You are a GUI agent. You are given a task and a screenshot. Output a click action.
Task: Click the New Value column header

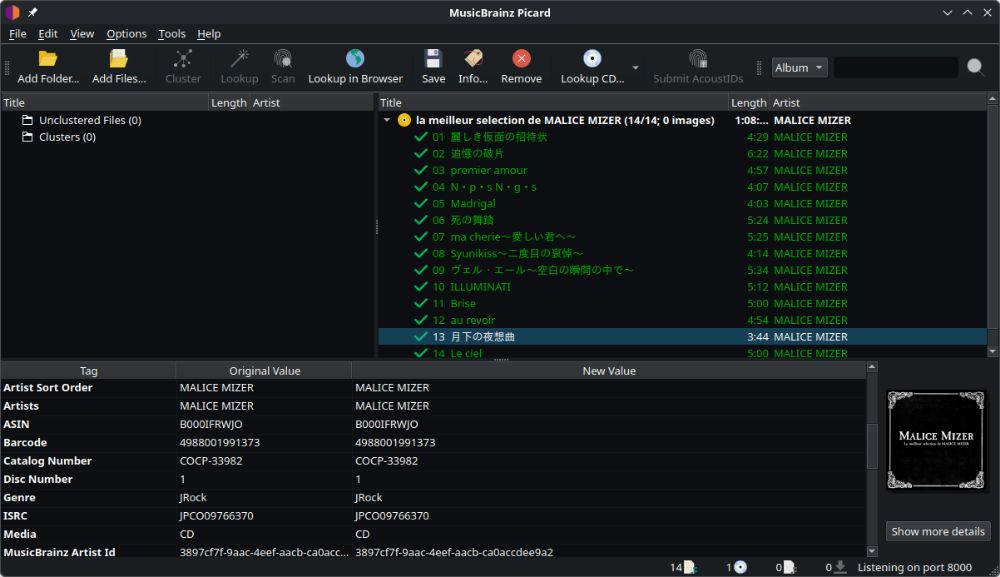608,370
